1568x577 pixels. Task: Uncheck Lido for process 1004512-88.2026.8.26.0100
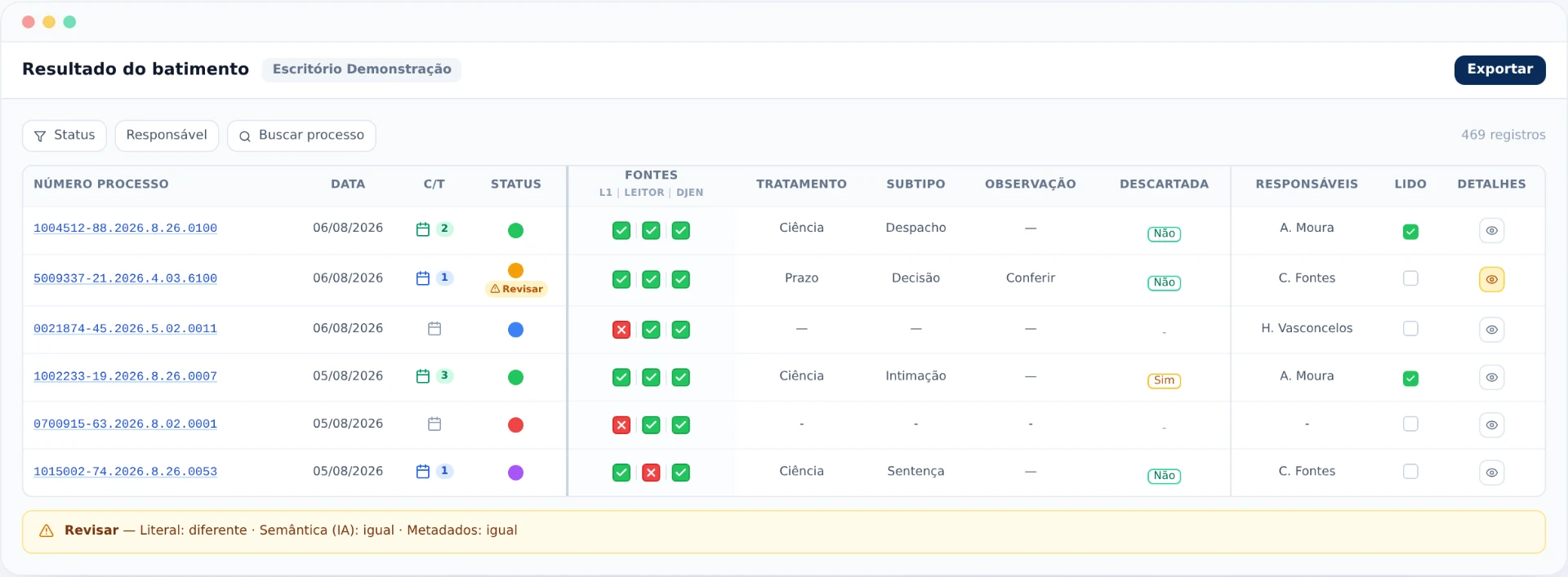click(x=1410, y=232)
